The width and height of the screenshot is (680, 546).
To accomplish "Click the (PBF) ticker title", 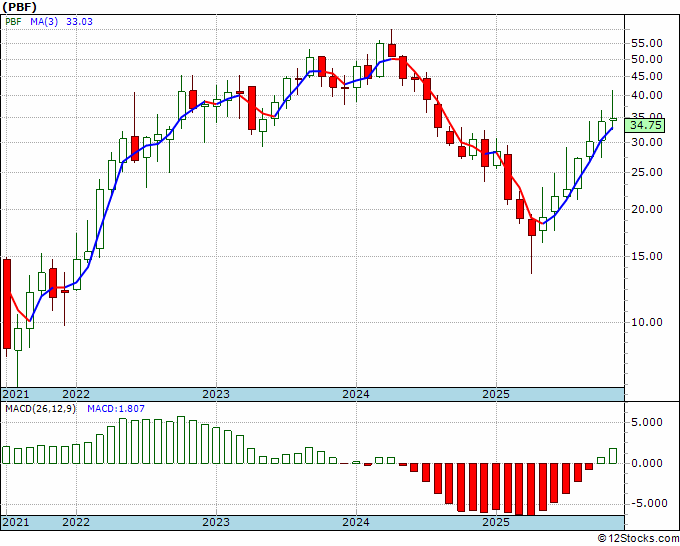I will pyautogui.click(x=20, y=7).
